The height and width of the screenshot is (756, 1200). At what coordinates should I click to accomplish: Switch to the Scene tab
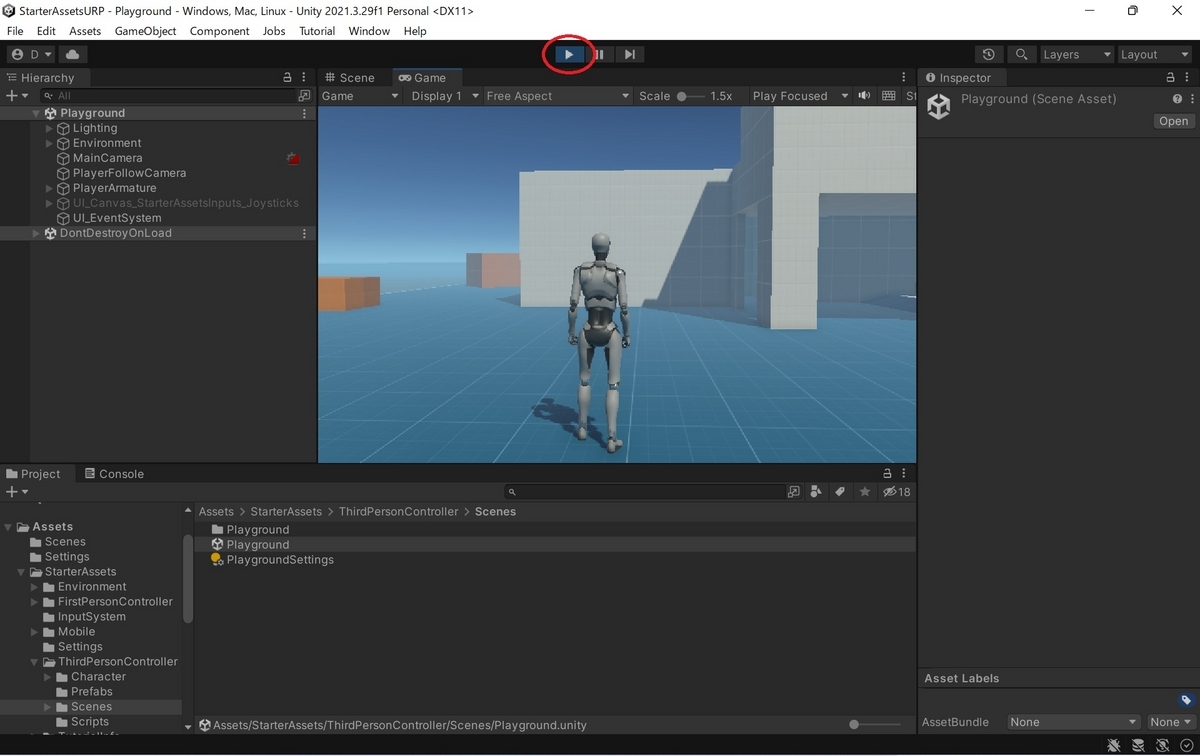coord(349,77)
